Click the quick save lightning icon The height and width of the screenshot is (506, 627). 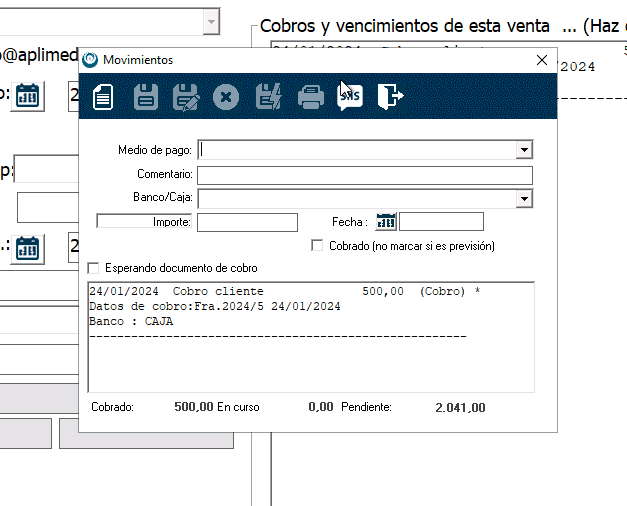(x=269, y=97)
